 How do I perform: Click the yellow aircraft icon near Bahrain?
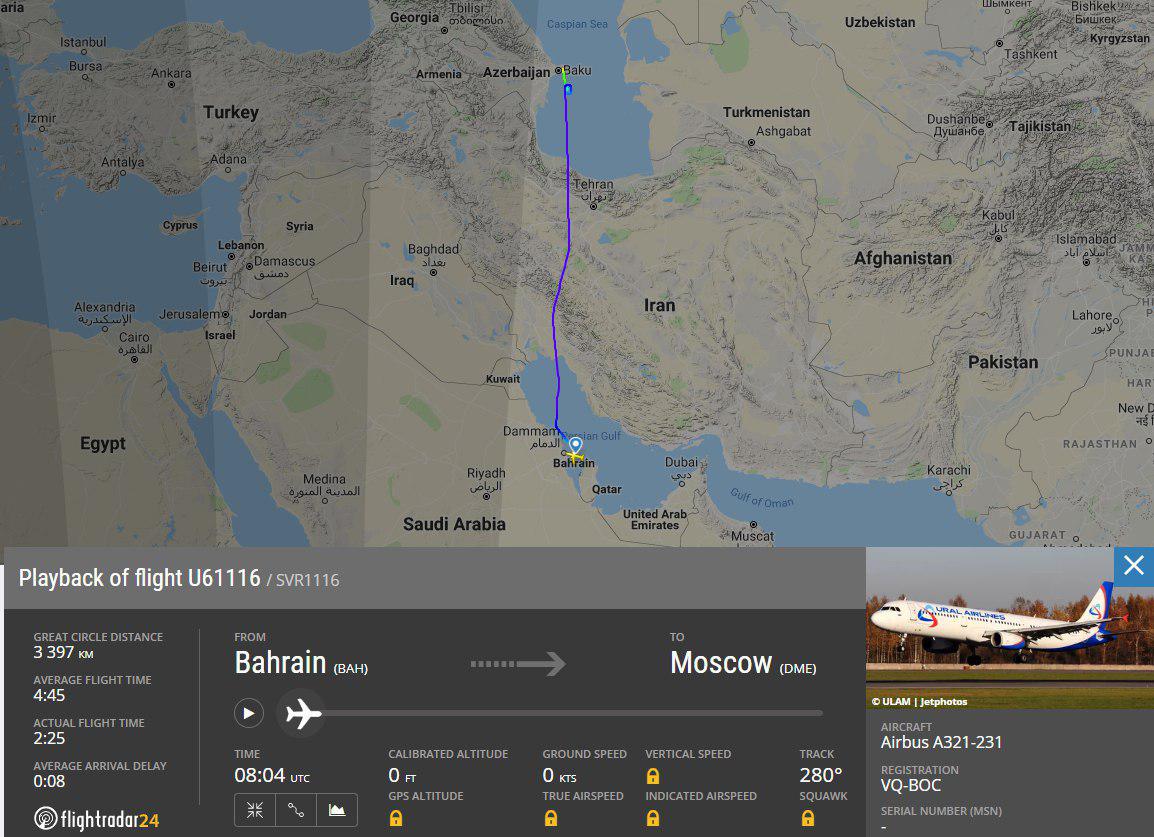(x=574, y=457)
